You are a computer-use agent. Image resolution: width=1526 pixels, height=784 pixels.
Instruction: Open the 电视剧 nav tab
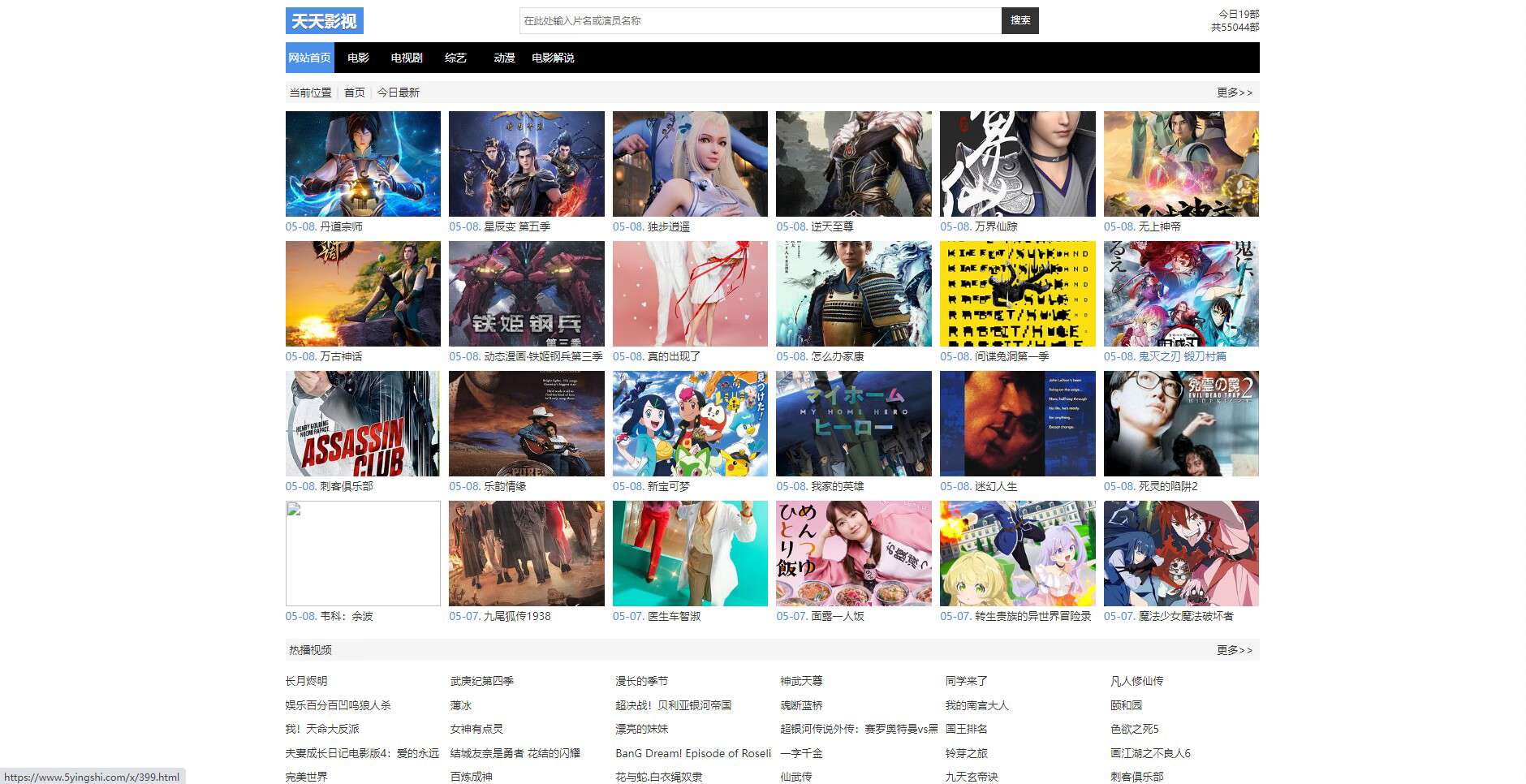tap(407, 58)
